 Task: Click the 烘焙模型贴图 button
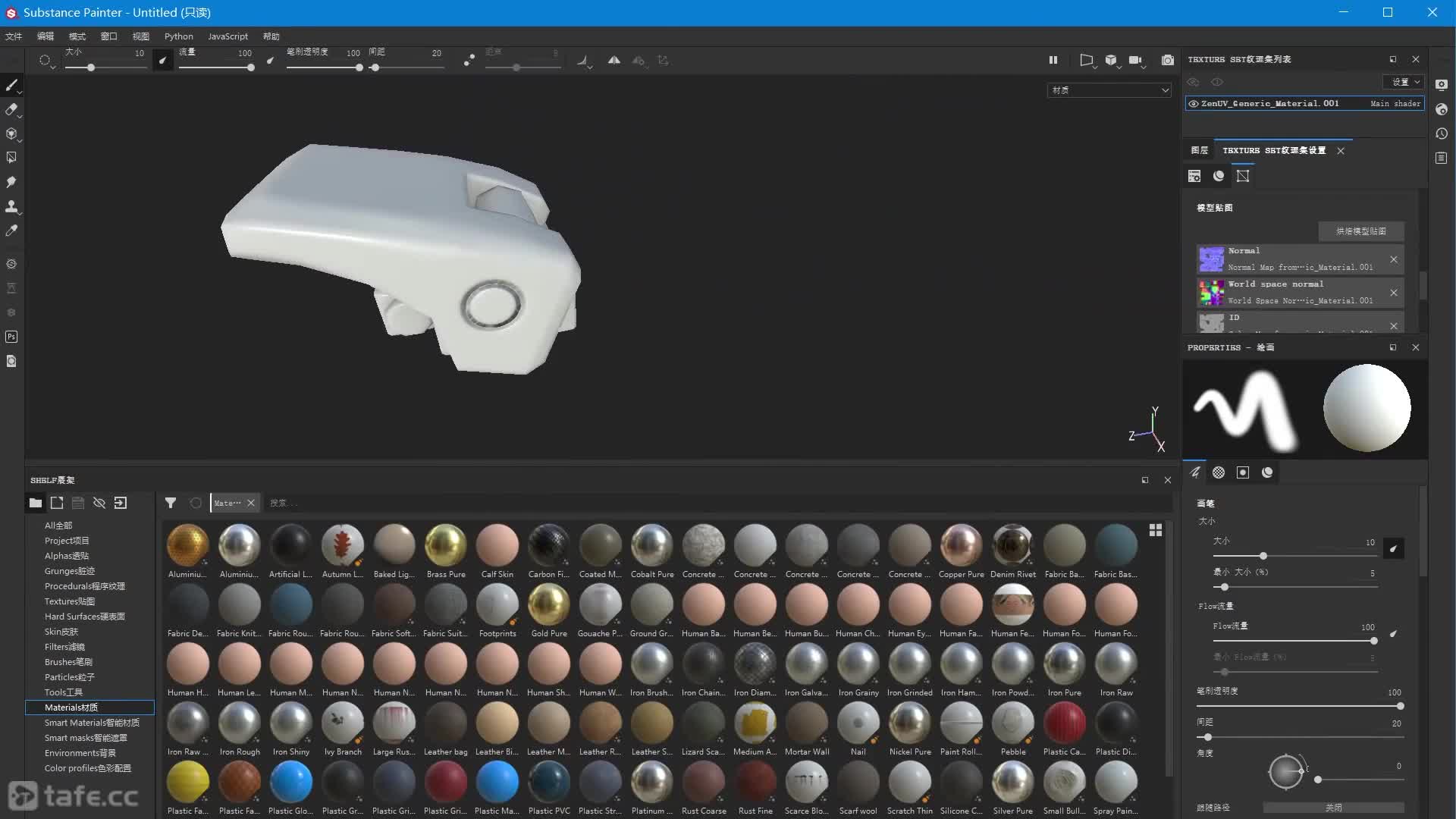[x=1360, y=231]
